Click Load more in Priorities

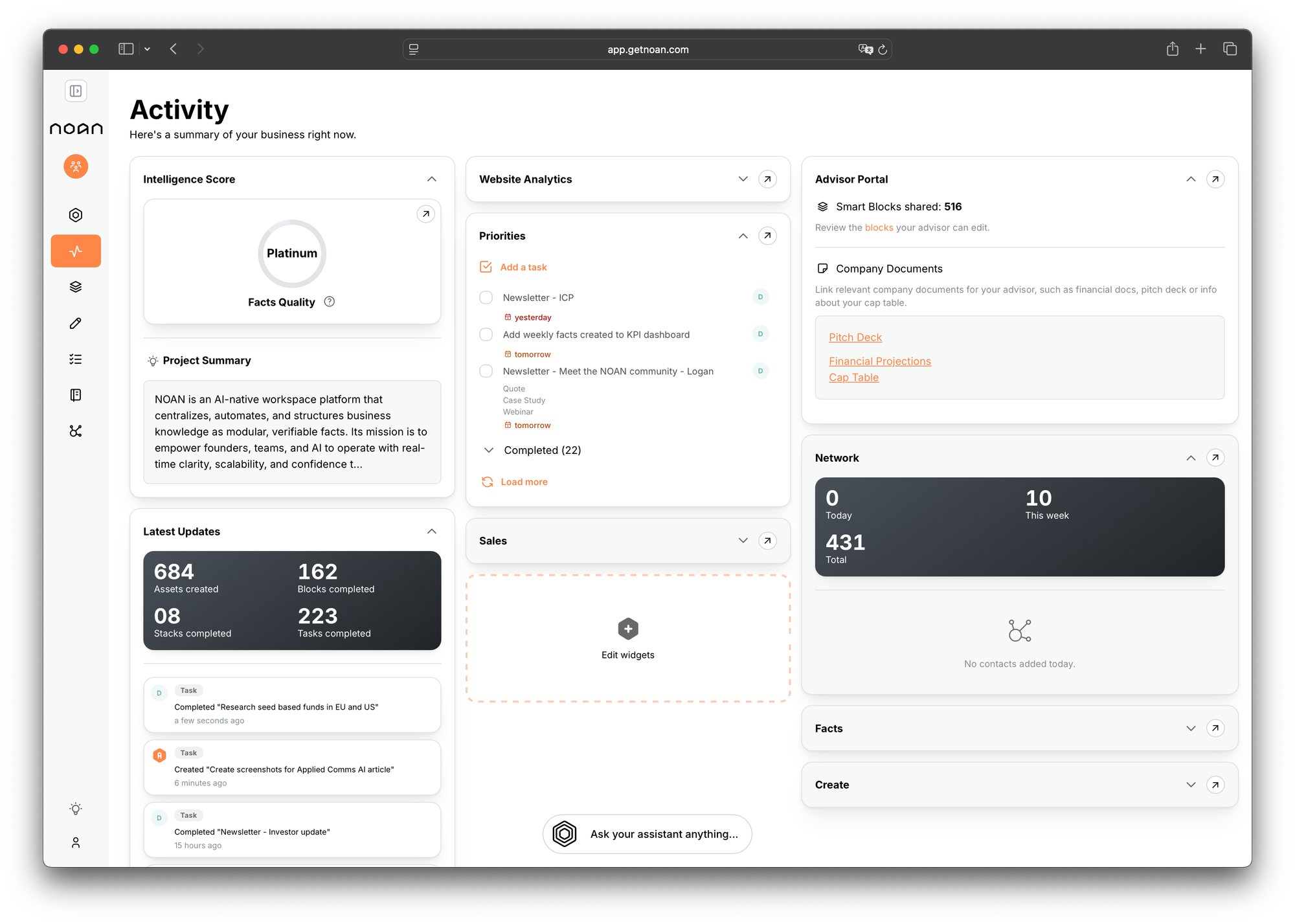tap(524, 482)
